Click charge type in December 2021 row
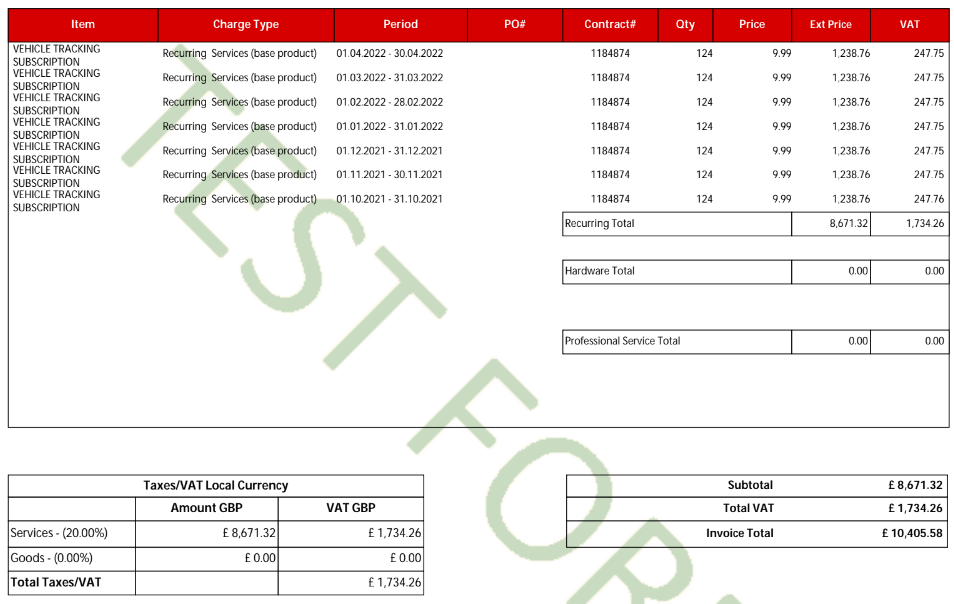This screenshot has width=954, height=604. (x=240, y=151)
